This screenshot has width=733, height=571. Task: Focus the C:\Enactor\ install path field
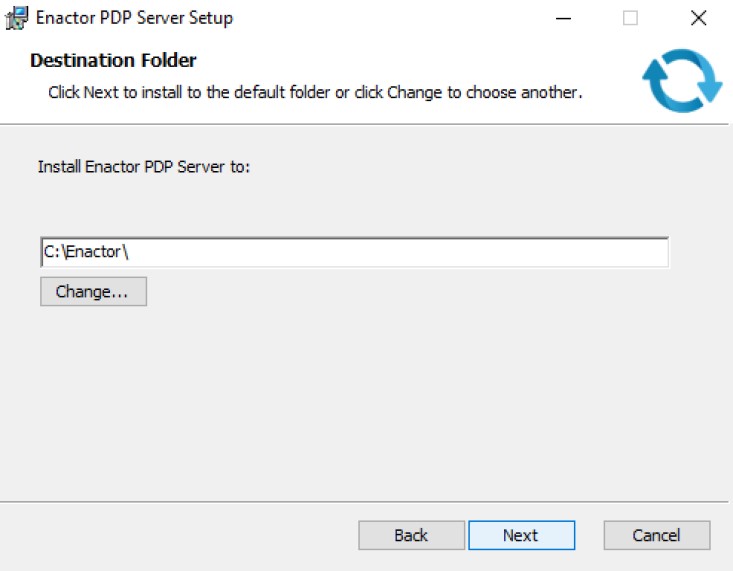(354, 252)
